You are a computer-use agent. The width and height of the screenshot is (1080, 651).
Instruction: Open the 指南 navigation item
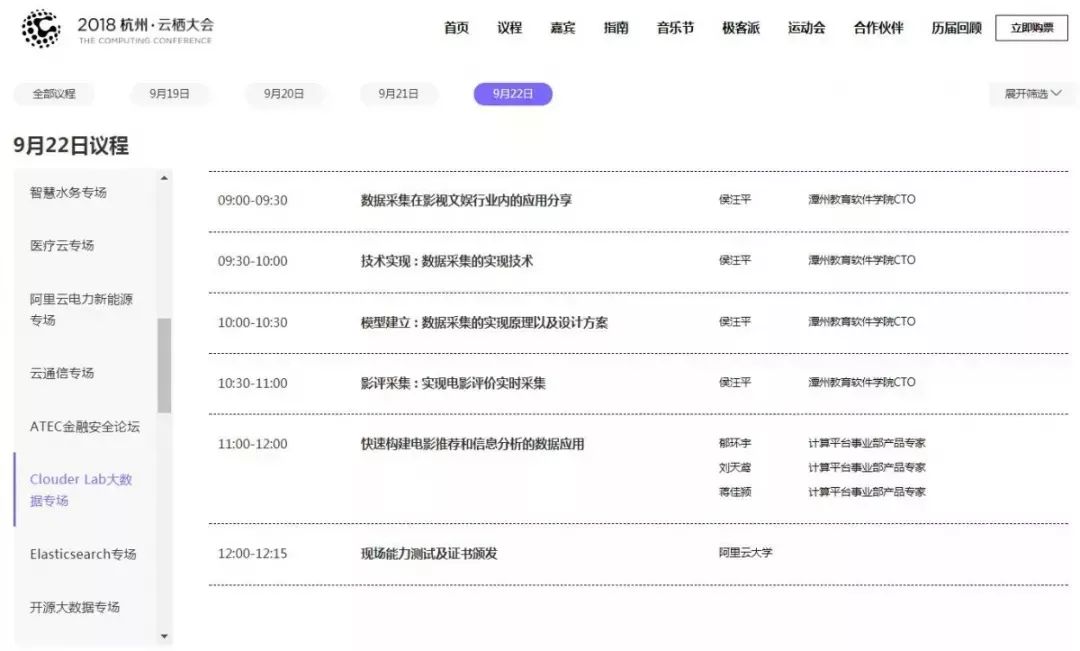(616, 28)
